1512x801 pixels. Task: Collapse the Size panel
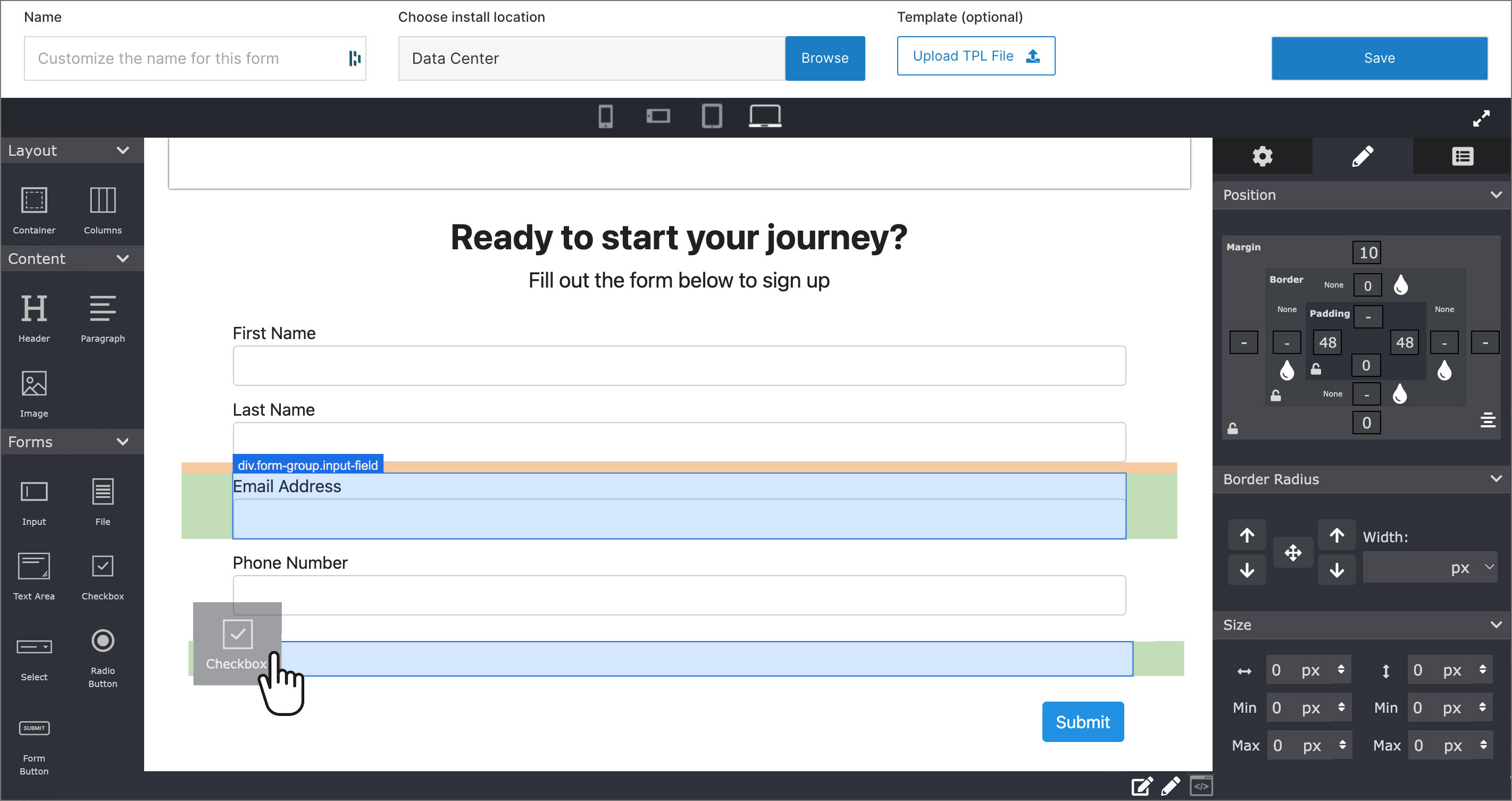tap(1496, 625)
